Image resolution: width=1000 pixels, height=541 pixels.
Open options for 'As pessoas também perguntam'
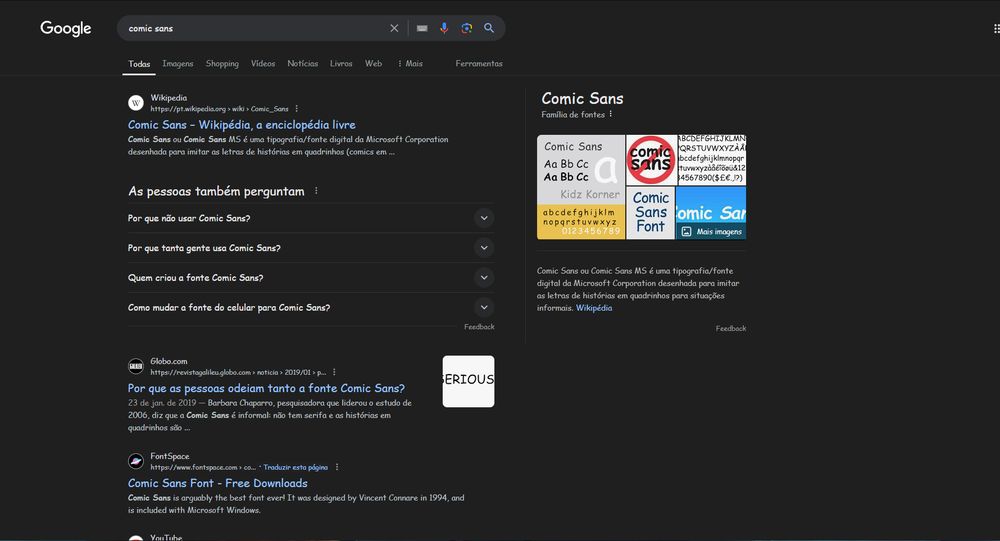(316, 191)
